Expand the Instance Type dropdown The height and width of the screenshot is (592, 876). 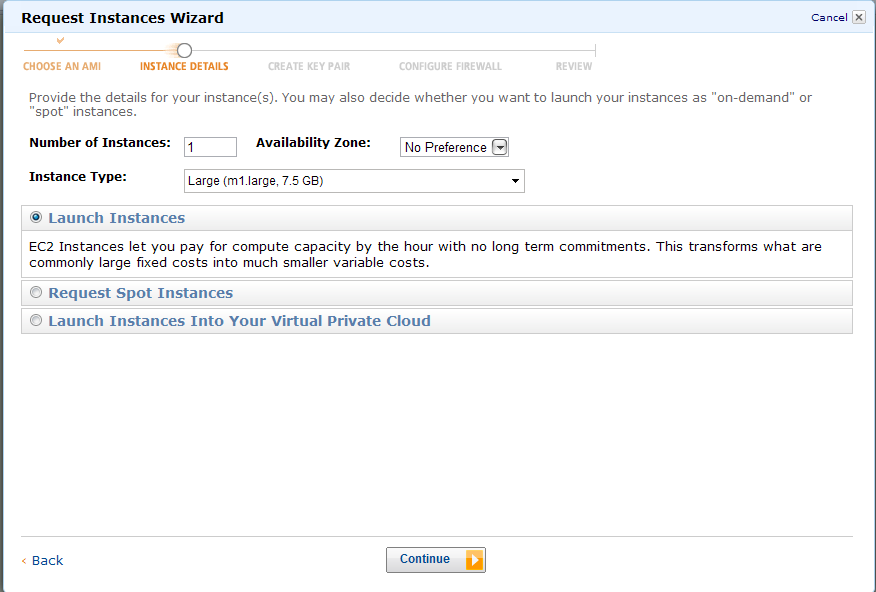355,181
